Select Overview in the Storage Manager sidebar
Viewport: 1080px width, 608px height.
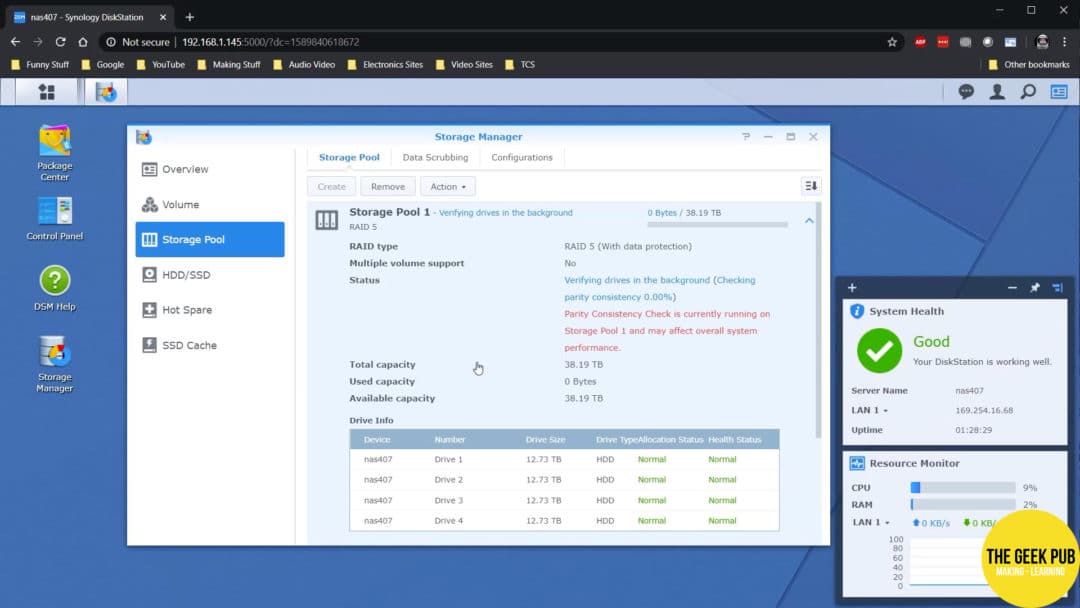pos(183,169)
